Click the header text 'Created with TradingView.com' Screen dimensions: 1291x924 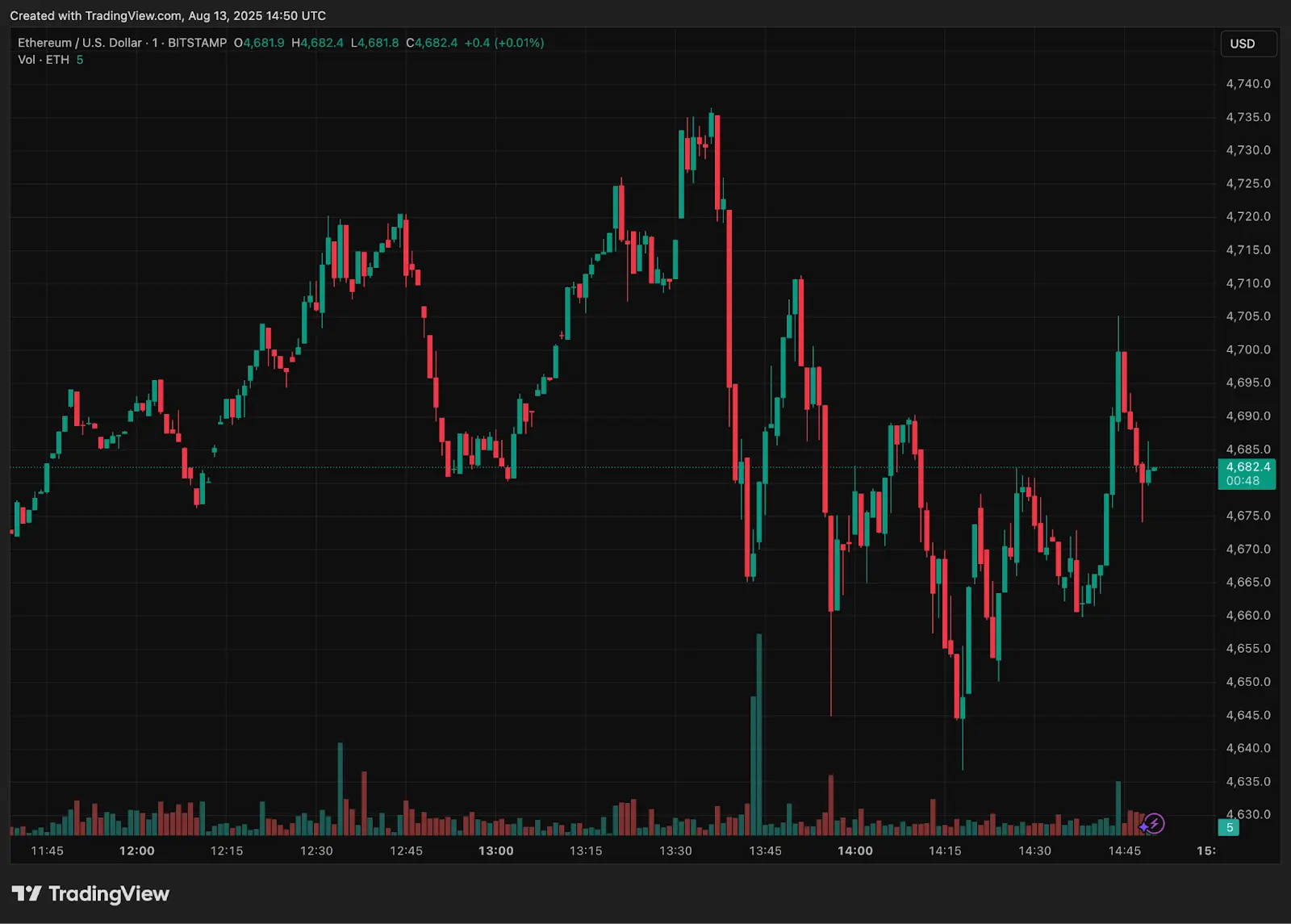tap(96, 15)
